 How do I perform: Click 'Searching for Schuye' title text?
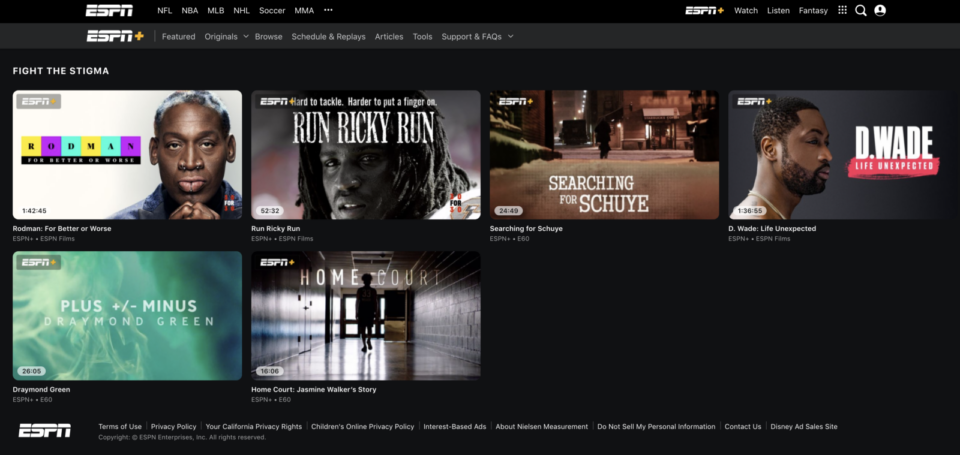(526, 228)
